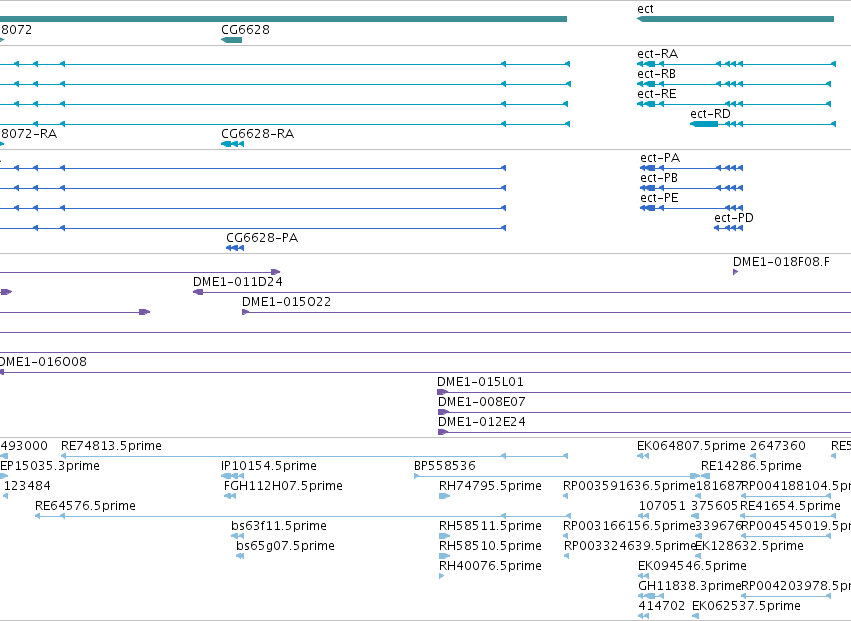851x621 pixels.
Task: Select the bs63f11.5prime EST label
Action: (279, 526)
